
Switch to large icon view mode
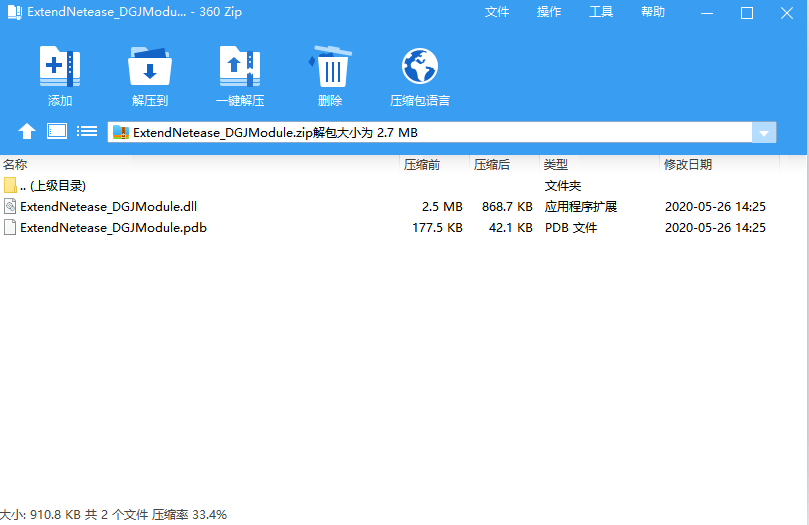click(57, 132)
